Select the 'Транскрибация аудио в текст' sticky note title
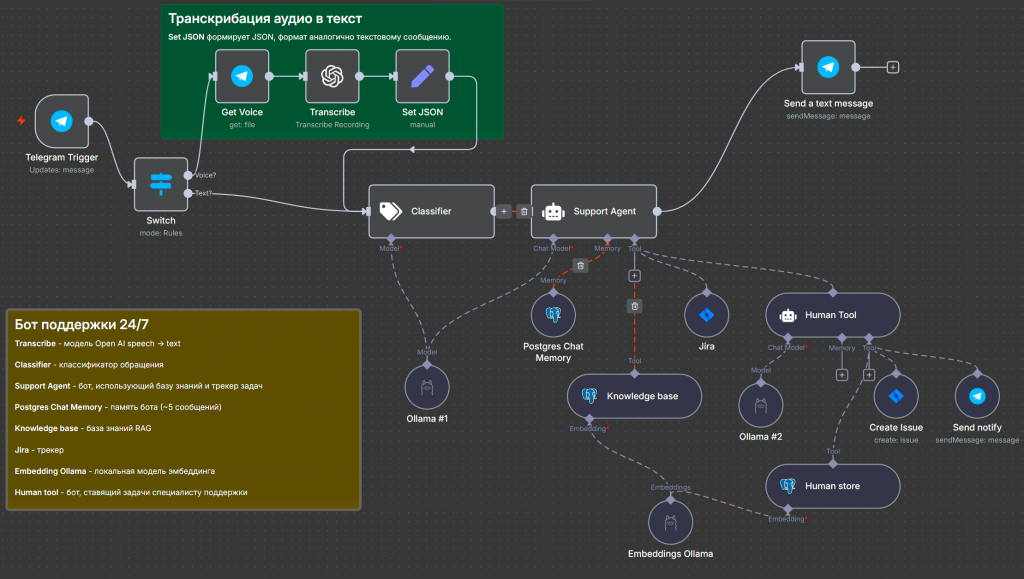 (x=265, y=19)
